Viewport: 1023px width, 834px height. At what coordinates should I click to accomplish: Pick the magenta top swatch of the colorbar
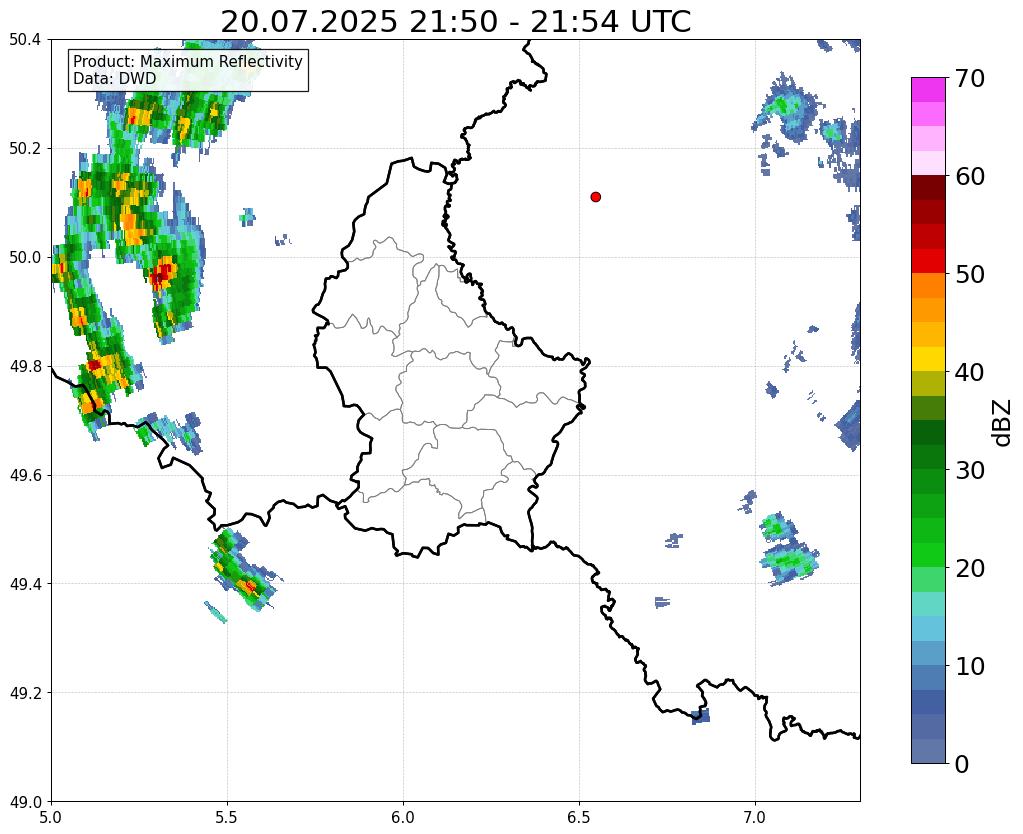928,89
